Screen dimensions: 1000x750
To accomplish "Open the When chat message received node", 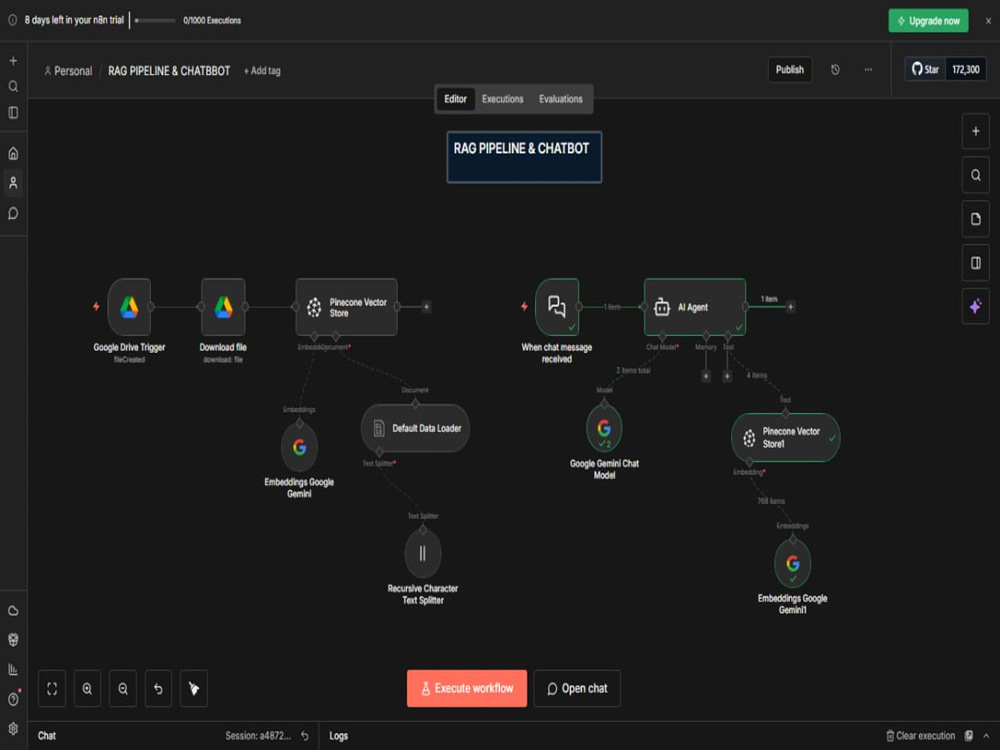I will (x=557, y=307).
